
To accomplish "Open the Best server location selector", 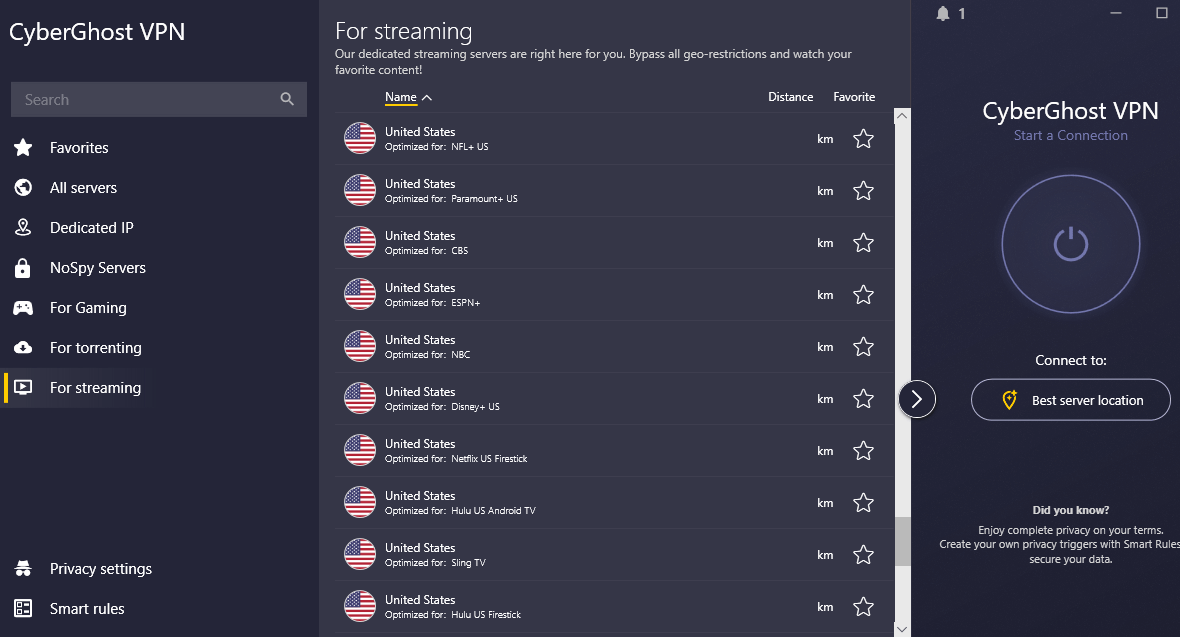I will point(1070,400).
